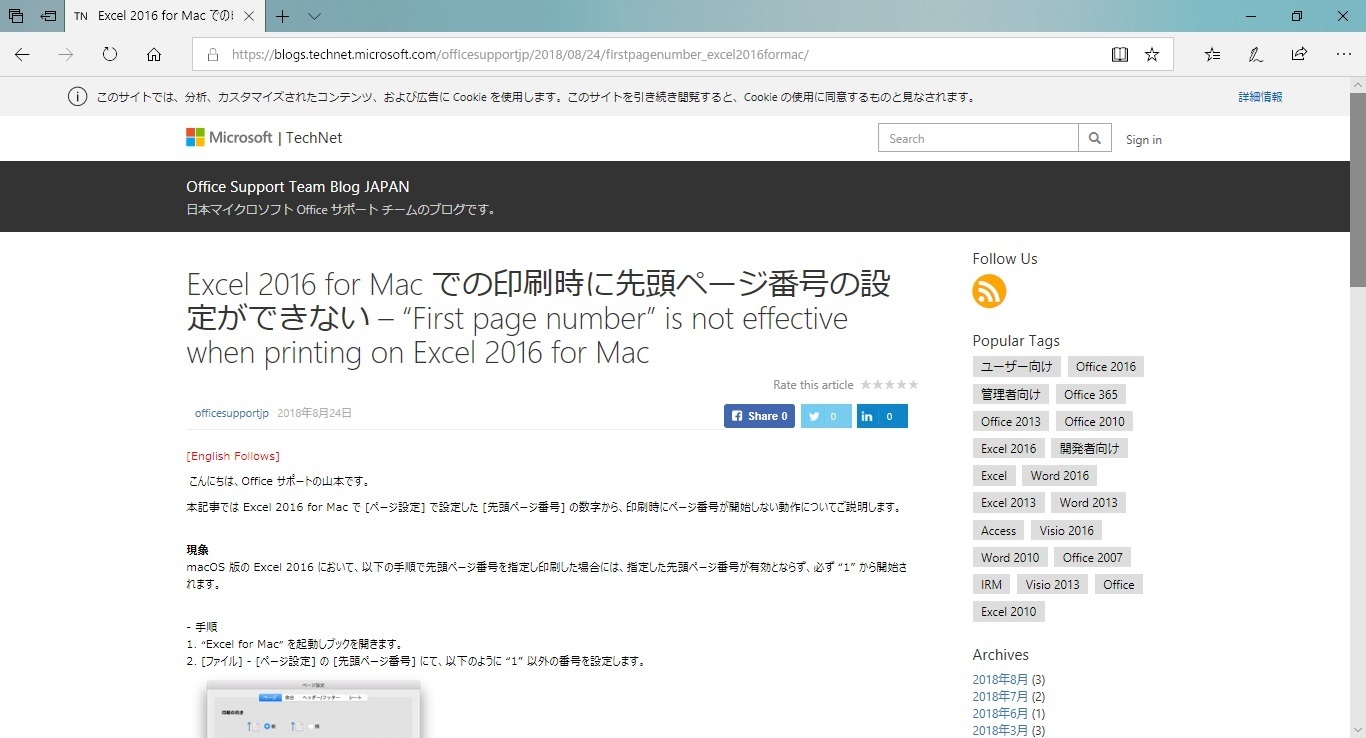The height and width of the screenshot is (738, 1366).
Task: Add this page to favorites star
Action: [1152, 54]
